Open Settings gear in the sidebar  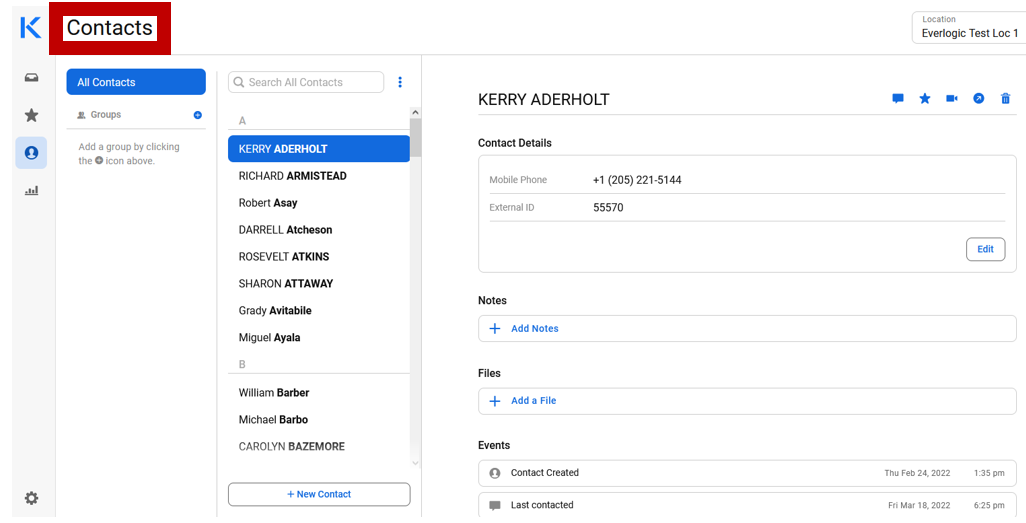pyautogui.click(x=31, y=498)
